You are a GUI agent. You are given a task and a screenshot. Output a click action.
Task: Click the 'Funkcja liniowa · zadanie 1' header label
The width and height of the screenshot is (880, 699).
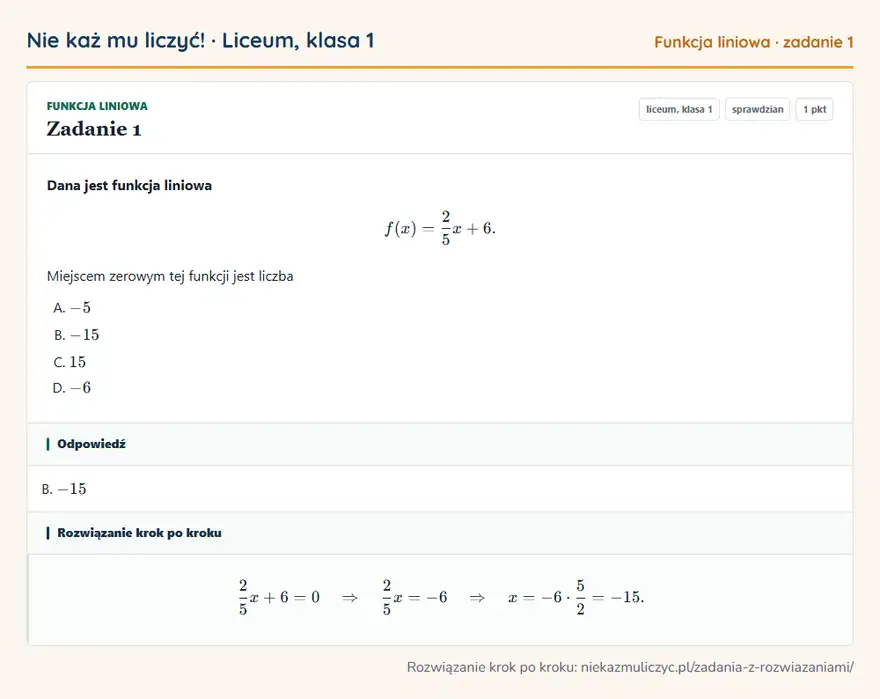point(754,42)
